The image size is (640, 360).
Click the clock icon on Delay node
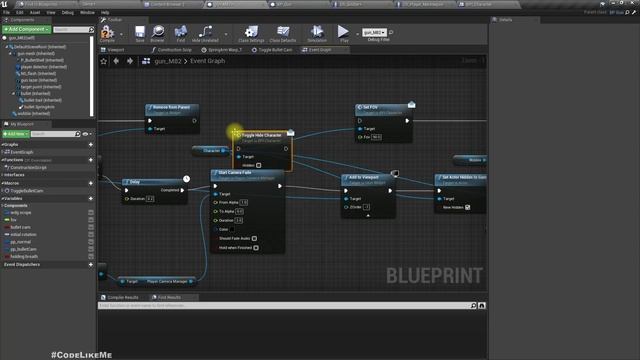point(186,179)
